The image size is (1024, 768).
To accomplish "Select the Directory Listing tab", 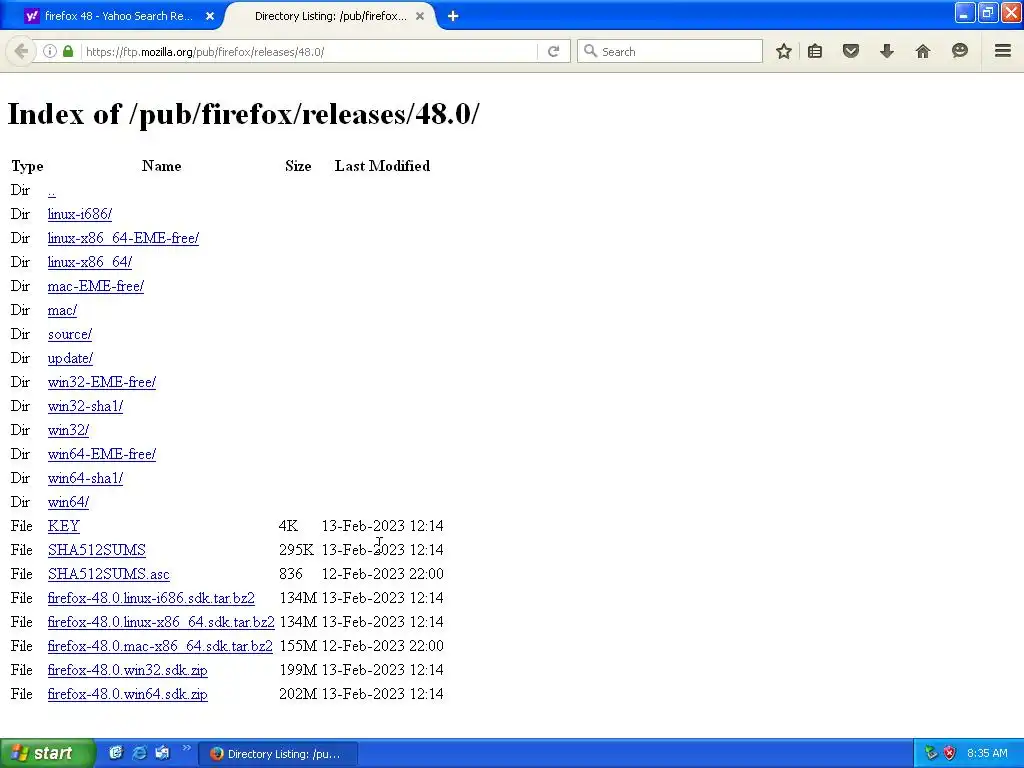I will [x=330, y=16].
